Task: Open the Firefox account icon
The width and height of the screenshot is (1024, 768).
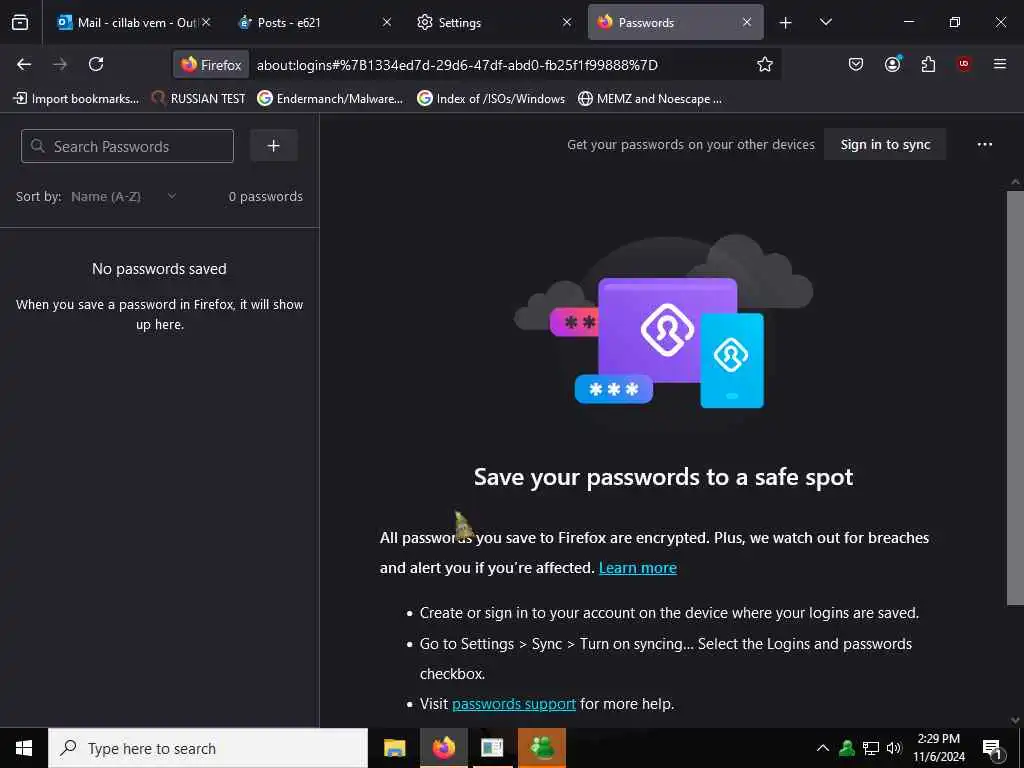Action: [892, 64]
